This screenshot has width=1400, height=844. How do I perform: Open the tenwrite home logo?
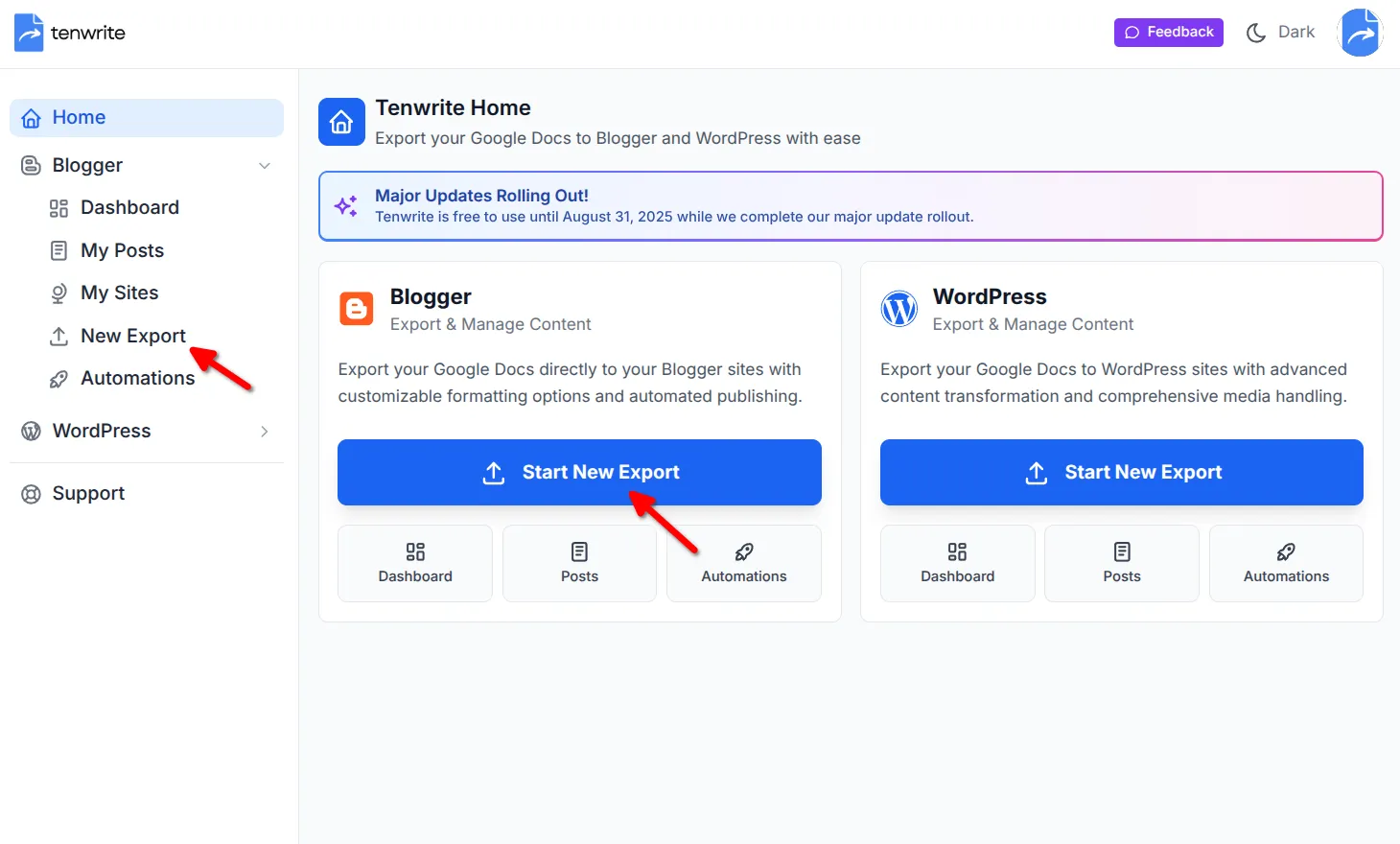tap(68, 32)
